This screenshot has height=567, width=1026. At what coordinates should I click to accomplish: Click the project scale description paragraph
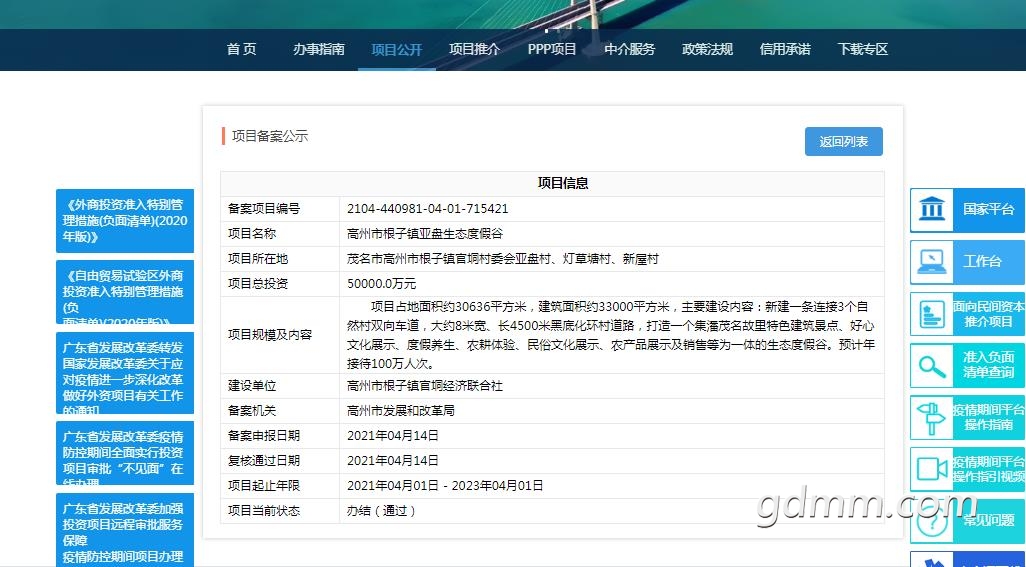[610, 335]
